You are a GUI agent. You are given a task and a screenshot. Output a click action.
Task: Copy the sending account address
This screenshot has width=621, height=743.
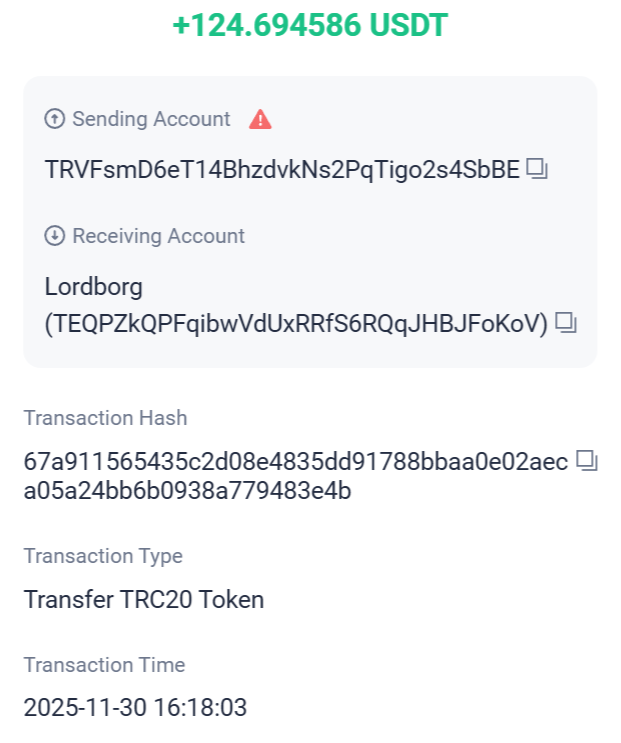click(x=537, y=170)
